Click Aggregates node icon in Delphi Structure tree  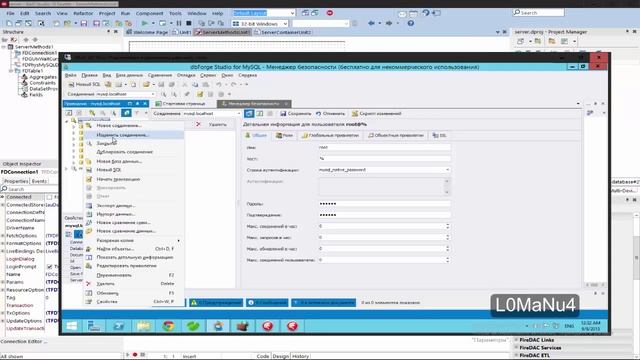[x=24, y=77]
